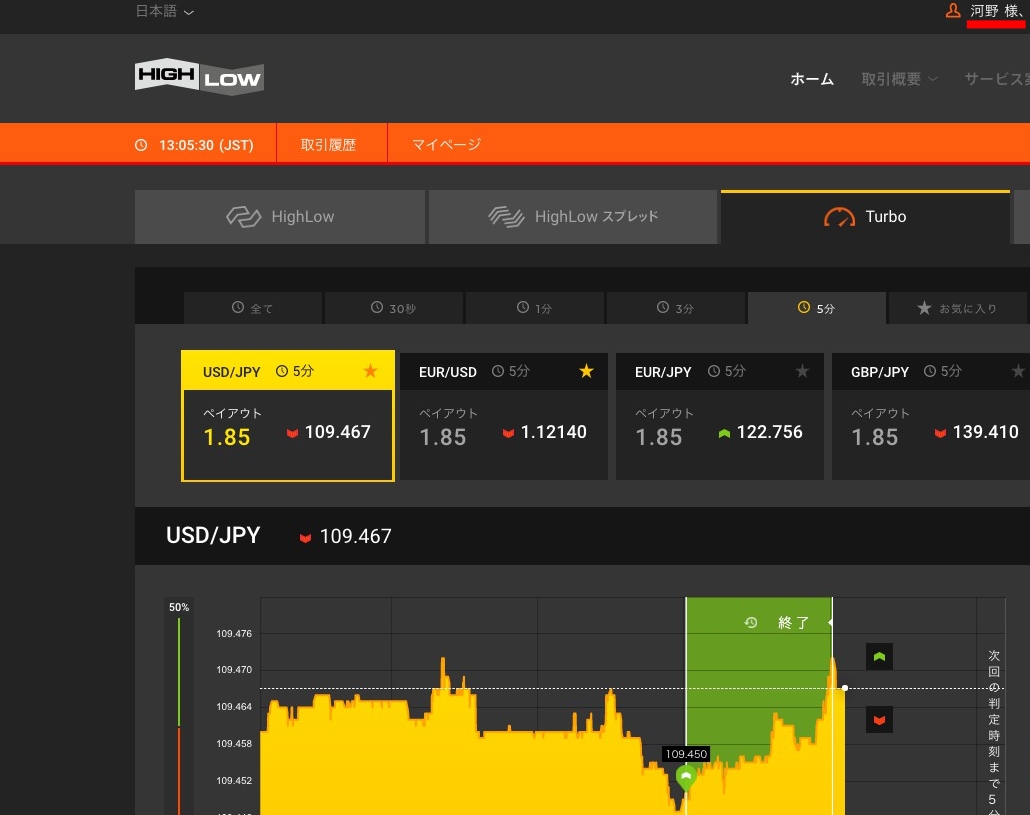Click the Turbo speedometer icon

click(x=840, y=217)
